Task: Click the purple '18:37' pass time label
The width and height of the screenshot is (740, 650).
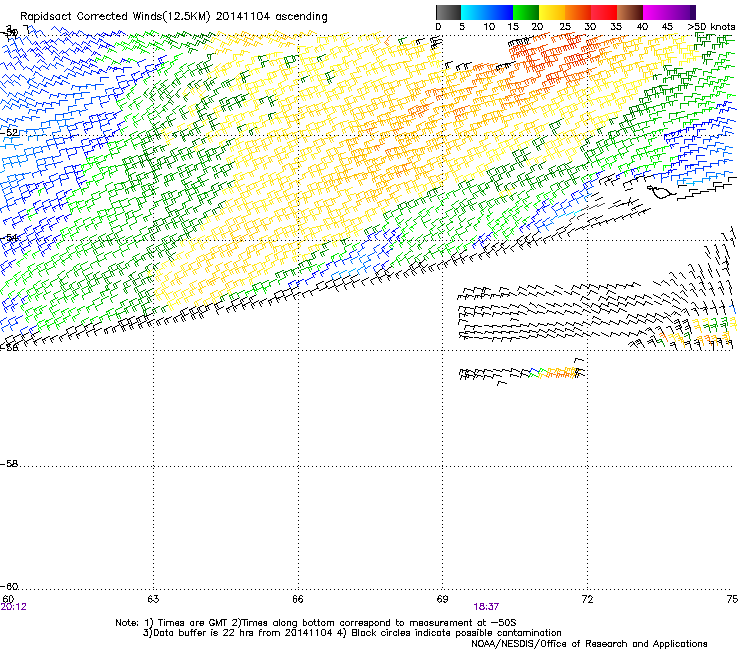Action: click(486, 607)
